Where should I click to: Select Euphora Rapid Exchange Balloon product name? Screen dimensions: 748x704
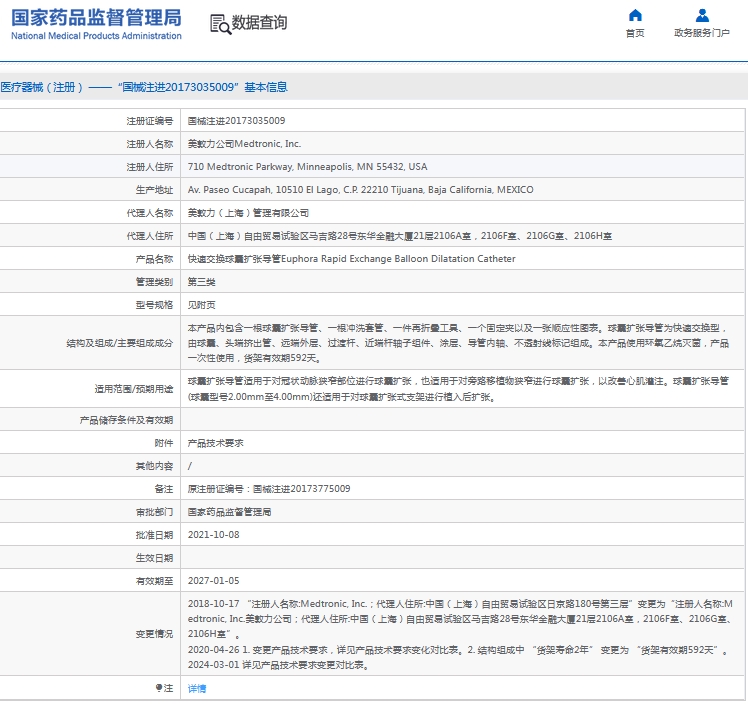(x=351, y=259)
